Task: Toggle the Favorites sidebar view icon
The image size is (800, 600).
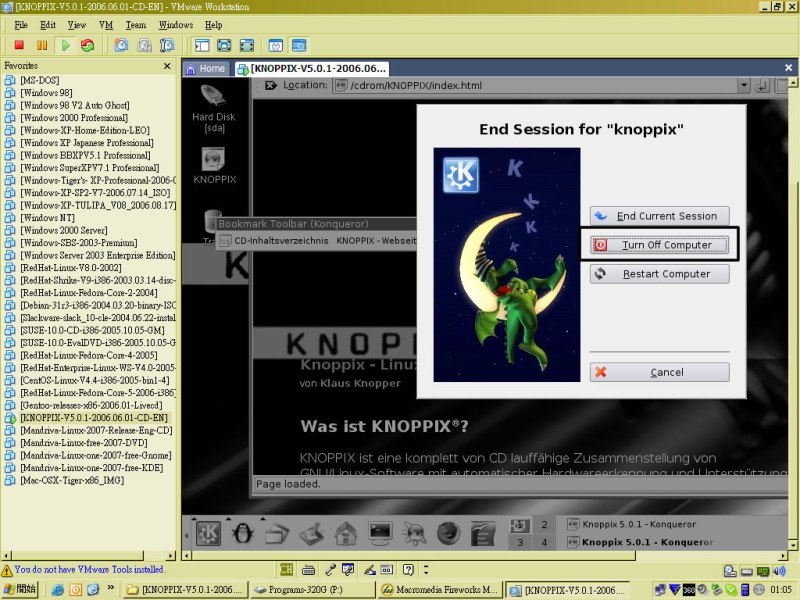Action: click(x=202, y=45)
